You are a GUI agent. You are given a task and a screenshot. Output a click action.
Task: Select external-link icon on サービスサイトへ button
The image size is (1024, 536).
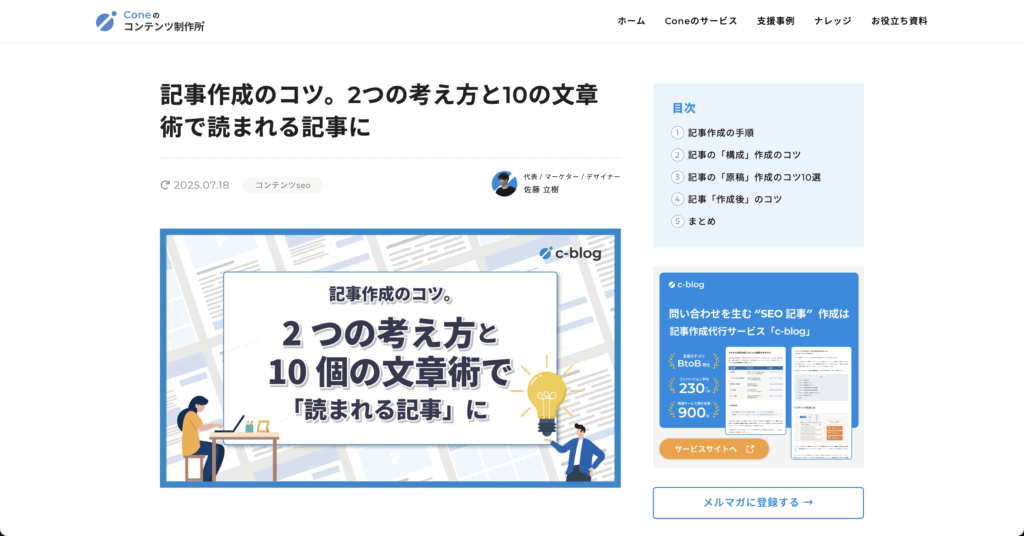click(x=750, y=449)
